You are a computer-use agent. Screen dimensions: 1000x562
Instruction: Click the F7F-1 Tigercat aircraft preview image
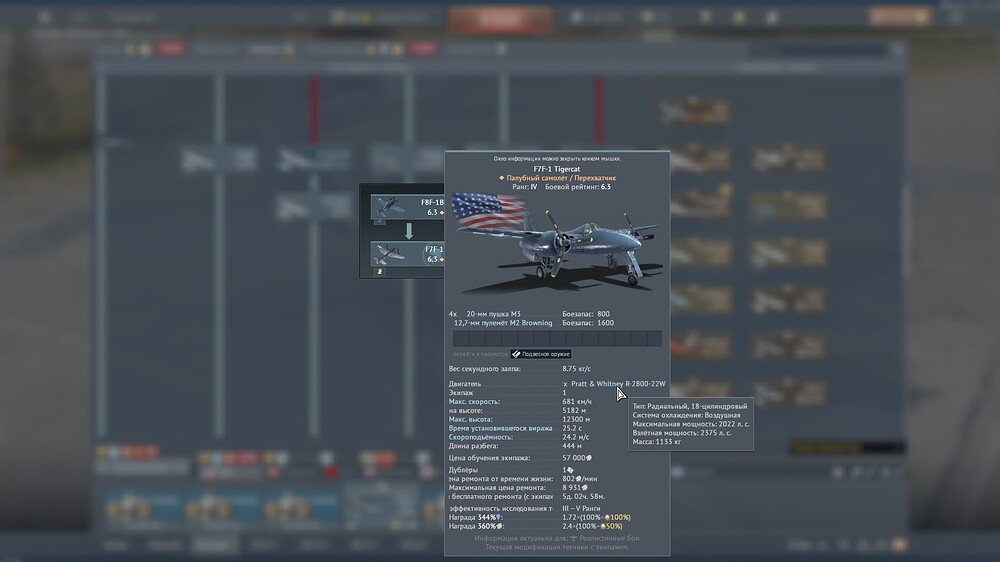(x=556, y=246)
